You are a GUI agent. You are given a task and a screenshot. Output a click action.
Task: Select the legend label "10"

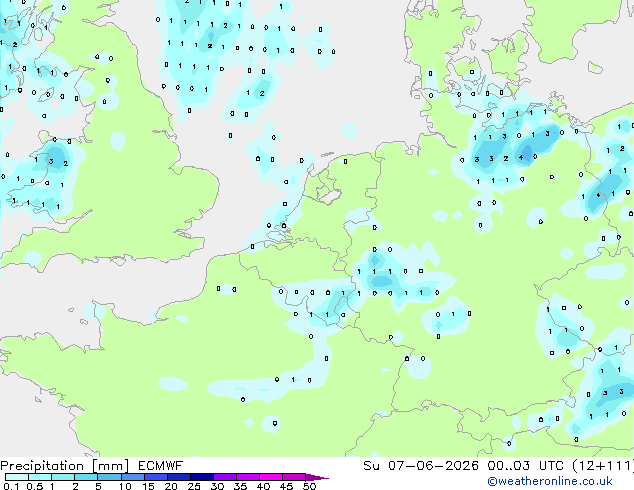click(x=125, y=486)
